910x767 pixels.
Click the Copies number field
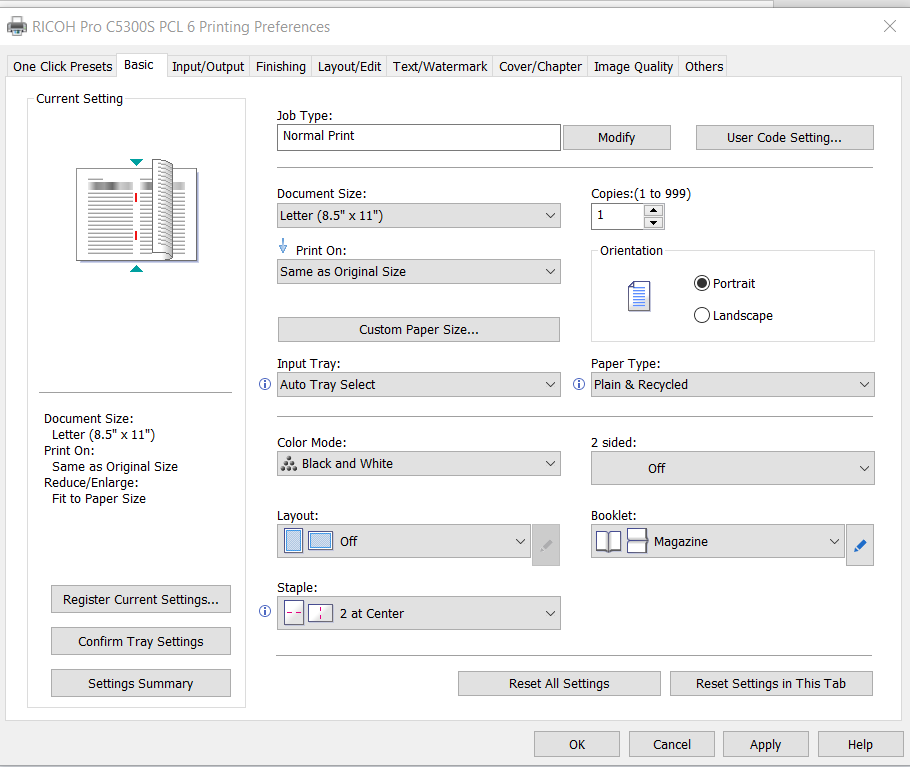[618, 216]
